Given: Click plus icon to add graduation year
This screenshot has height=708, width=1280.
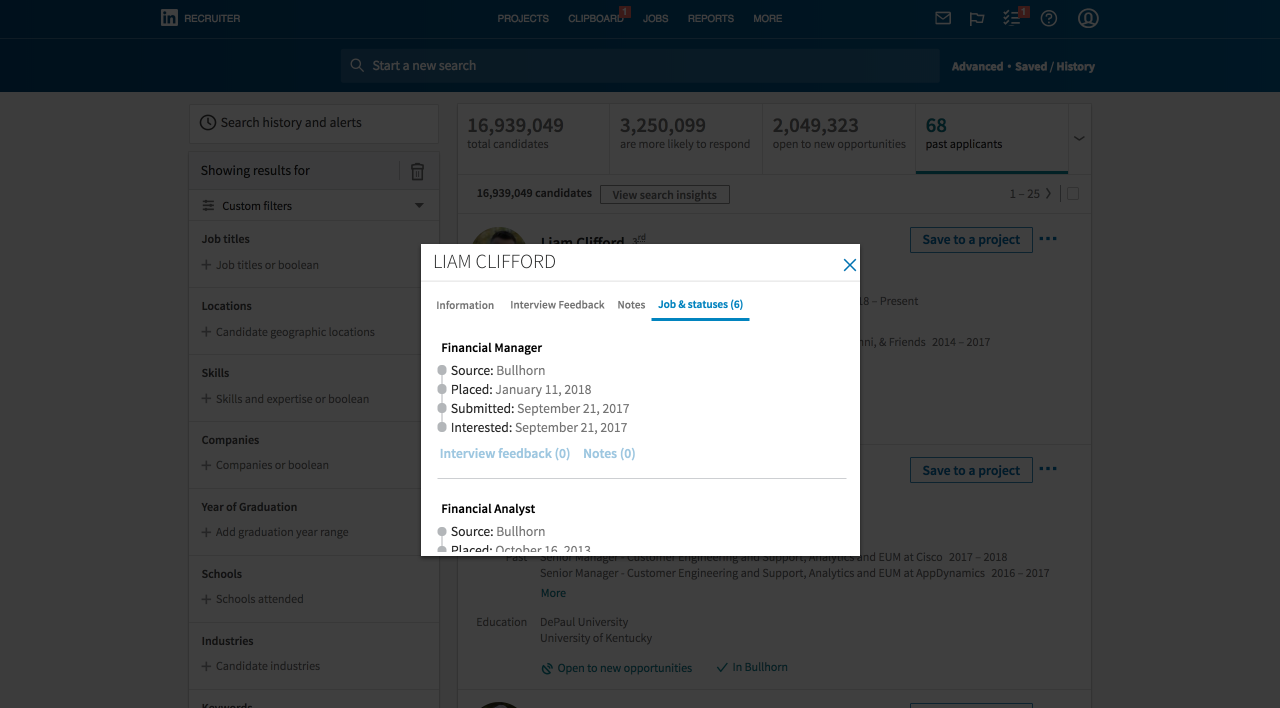Looking at the screenshot, I should [x=206, y=532].
